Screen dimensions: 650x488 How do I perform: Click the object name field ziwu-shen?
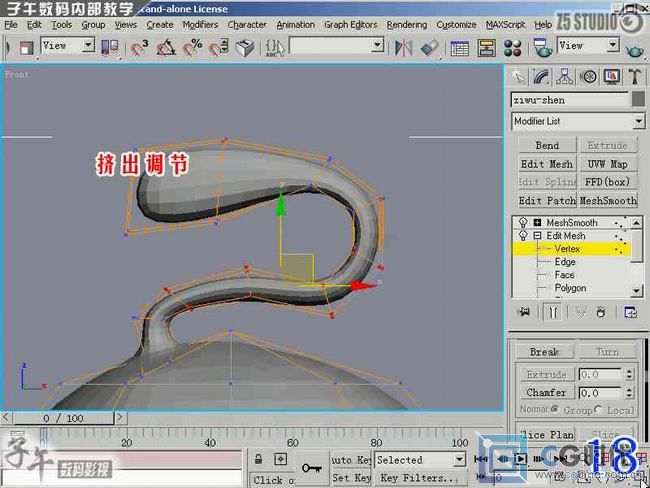click(570, 100)
